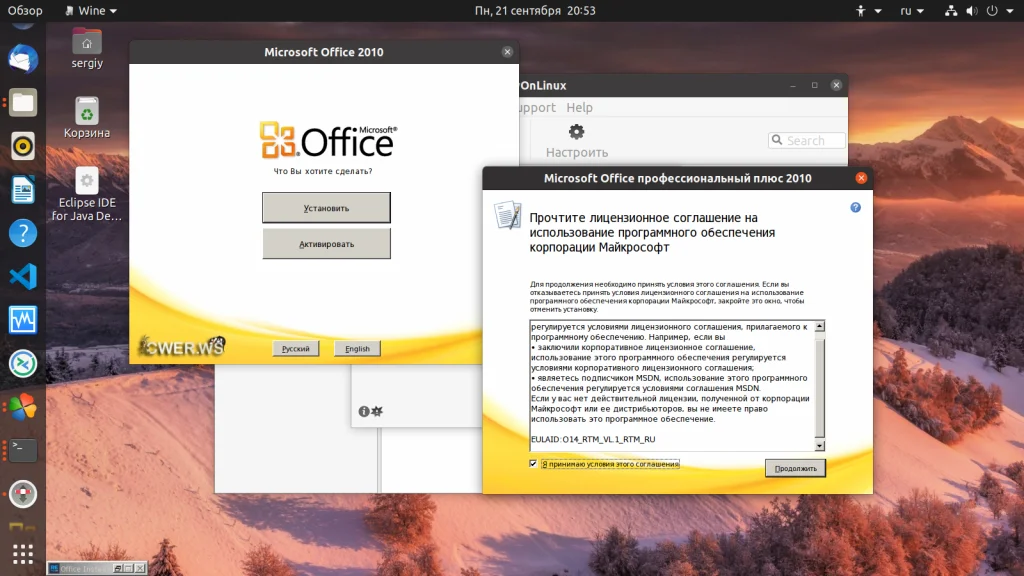Click the volume speaker icon
This screenshot has height=576, width=1024.
coord(972,10)
